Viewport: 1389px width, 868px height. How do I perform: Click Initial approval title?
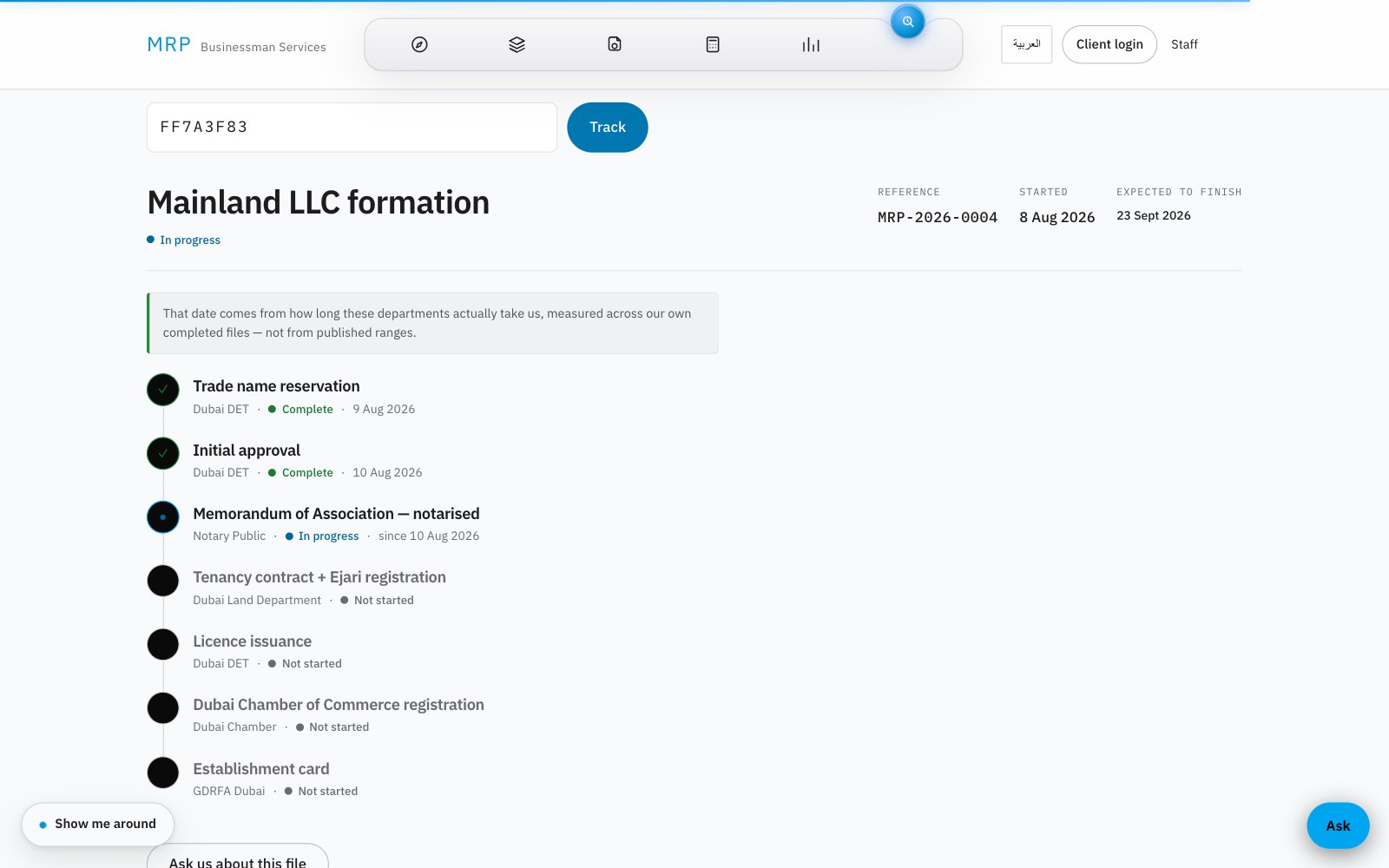(x=247, y=450)
